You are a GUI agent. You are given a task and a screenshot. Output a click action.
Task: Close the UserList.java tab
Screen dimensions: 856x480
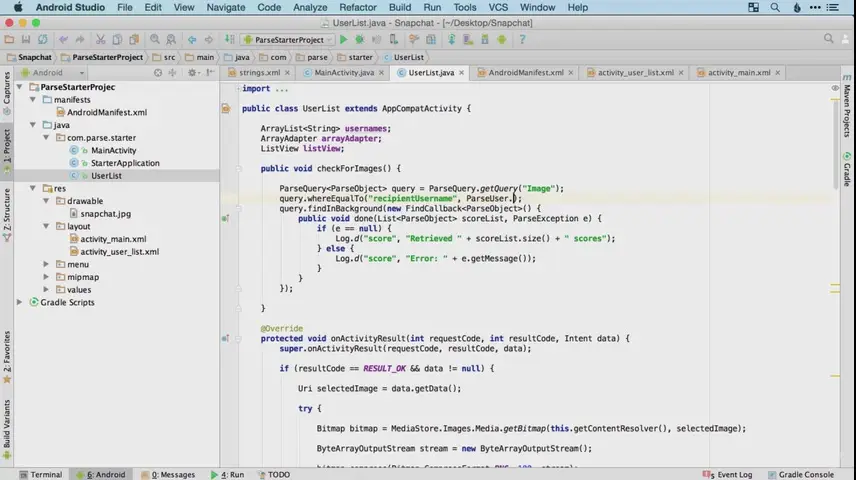click(x=461, y=73)
